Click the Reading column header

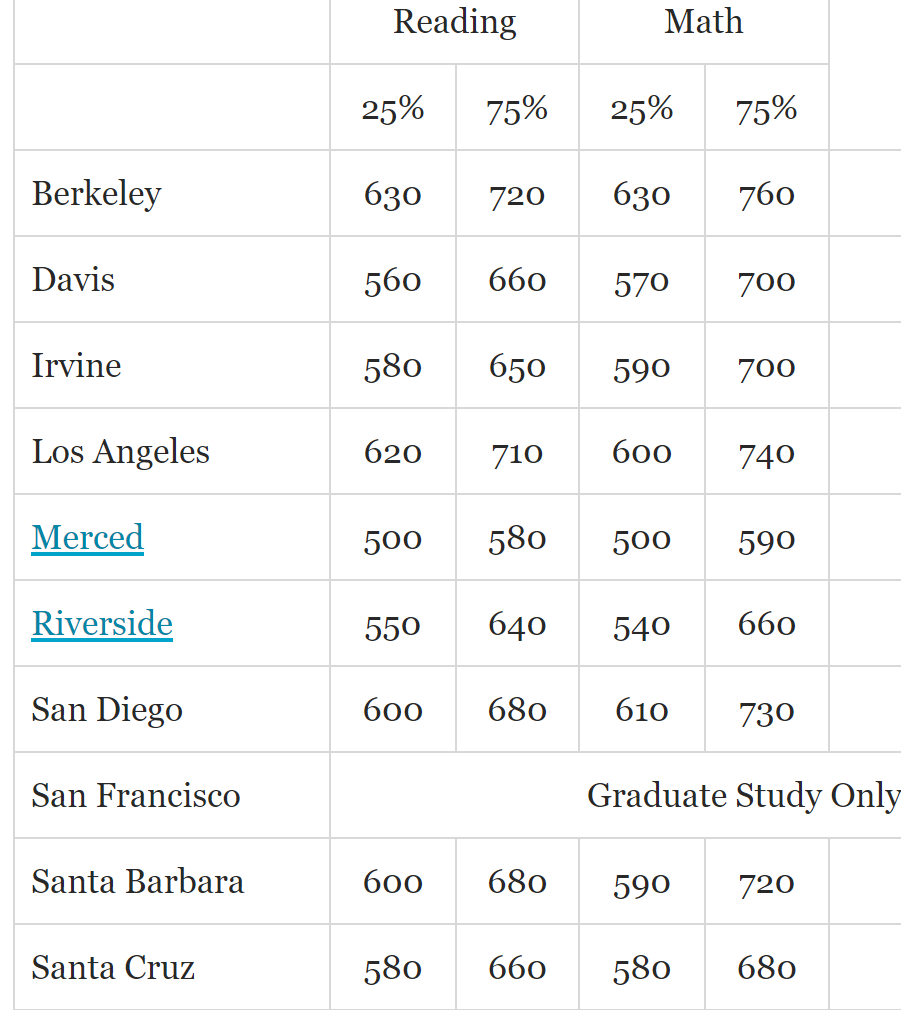[x=454, y=22]
